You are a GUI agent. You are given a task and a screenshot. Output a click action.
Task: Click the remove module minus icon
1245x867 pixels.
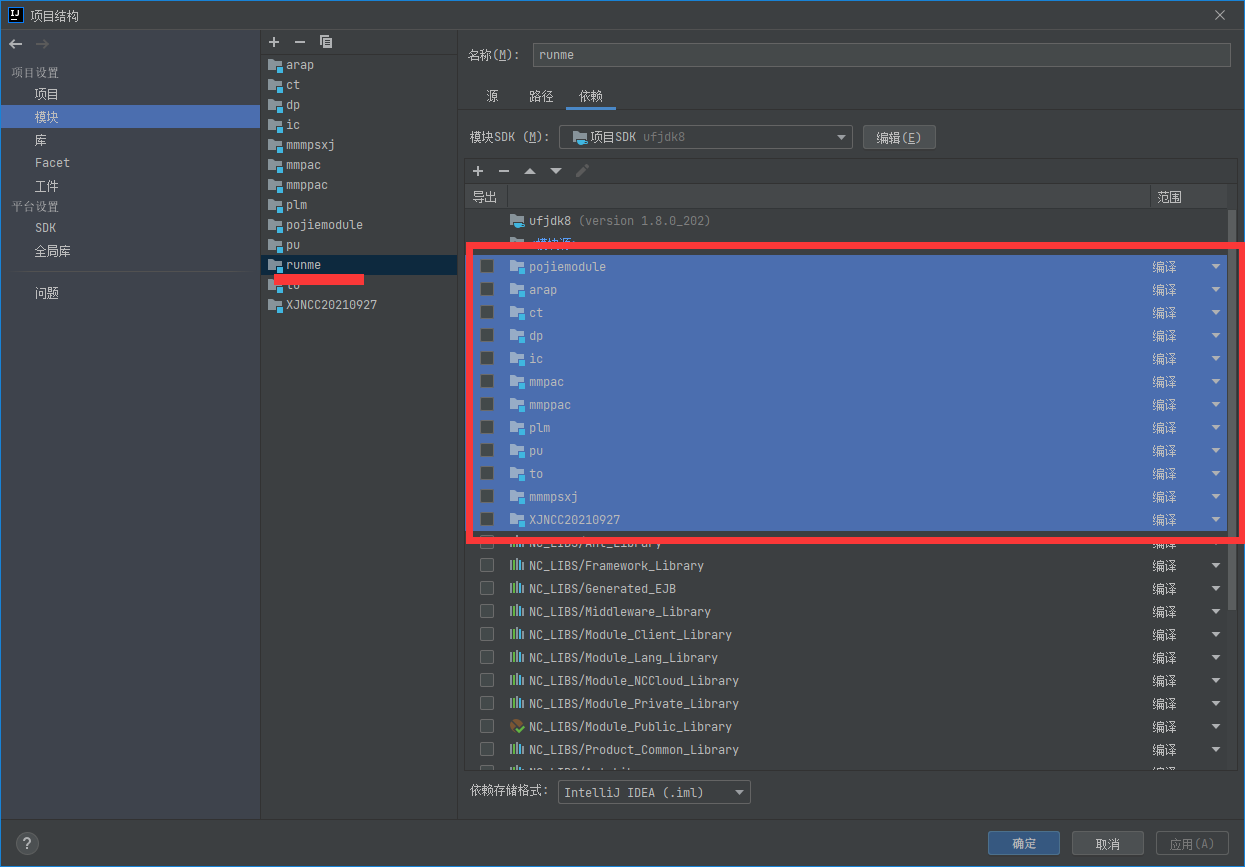(x=299, y=42)
